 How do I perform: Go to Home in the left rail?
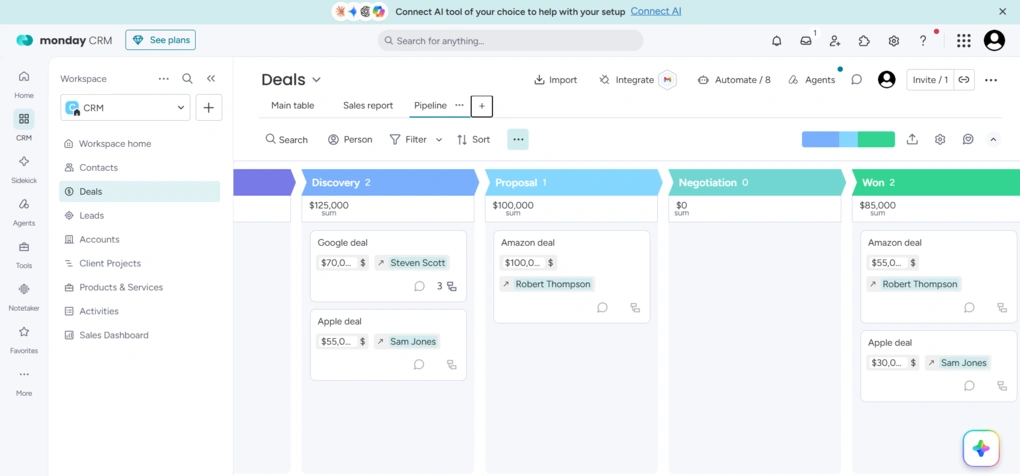click(24, 83)
